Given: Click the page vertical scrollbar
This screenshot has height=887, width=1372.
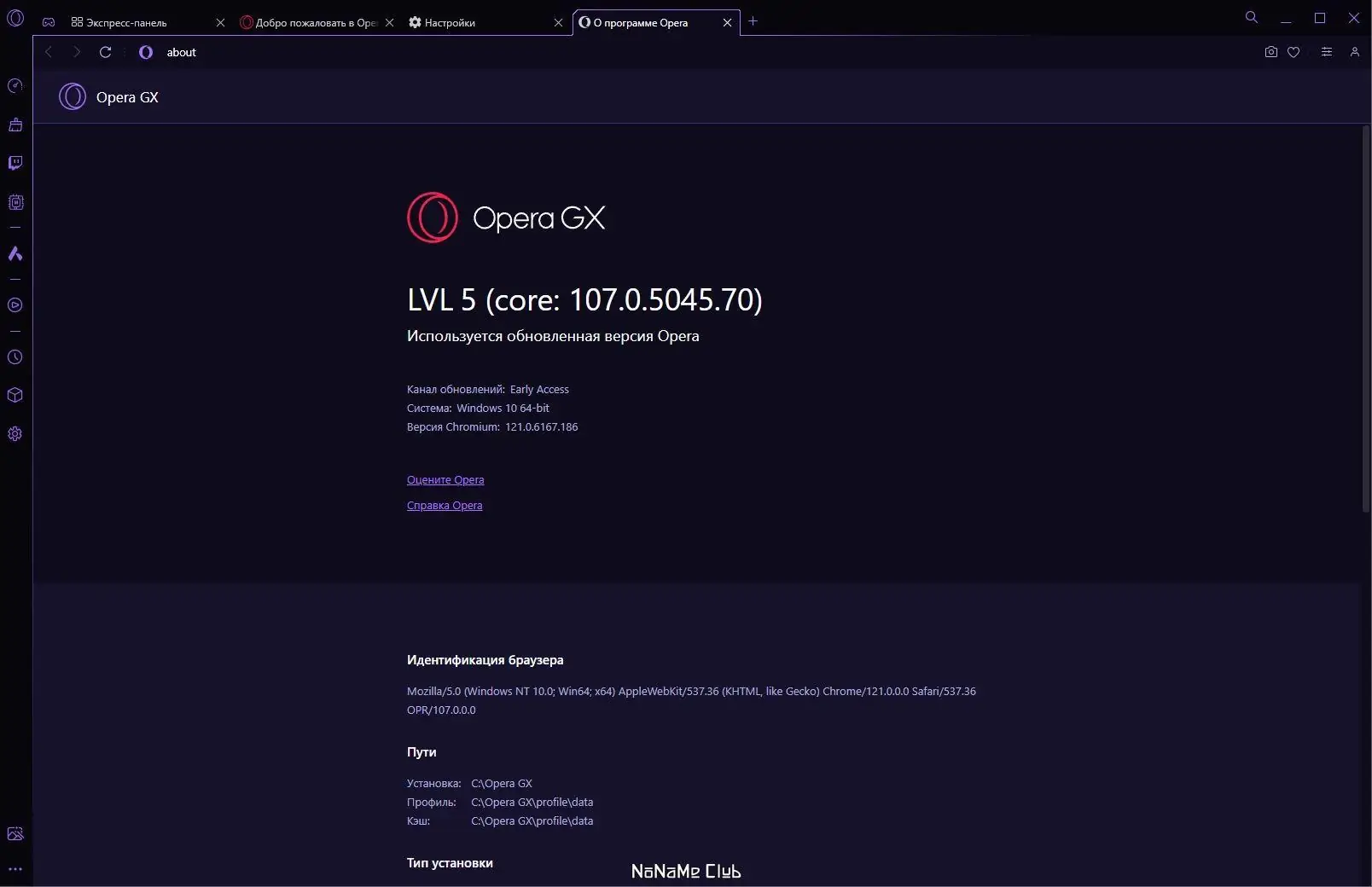Looking at the screenshot, I should (x=1365, y=320).
